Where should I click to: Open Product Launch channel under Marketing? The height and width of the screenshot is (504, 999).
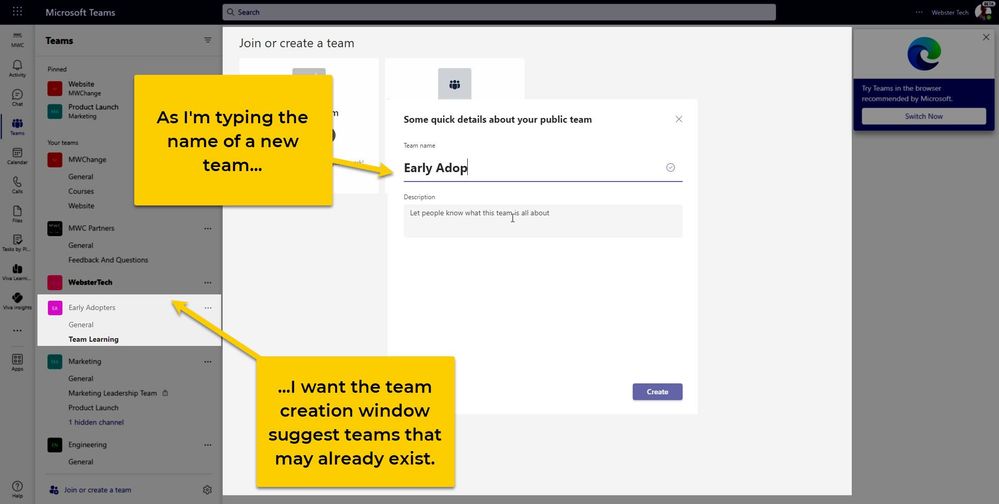pyautogui.click(x=94, y=408)
